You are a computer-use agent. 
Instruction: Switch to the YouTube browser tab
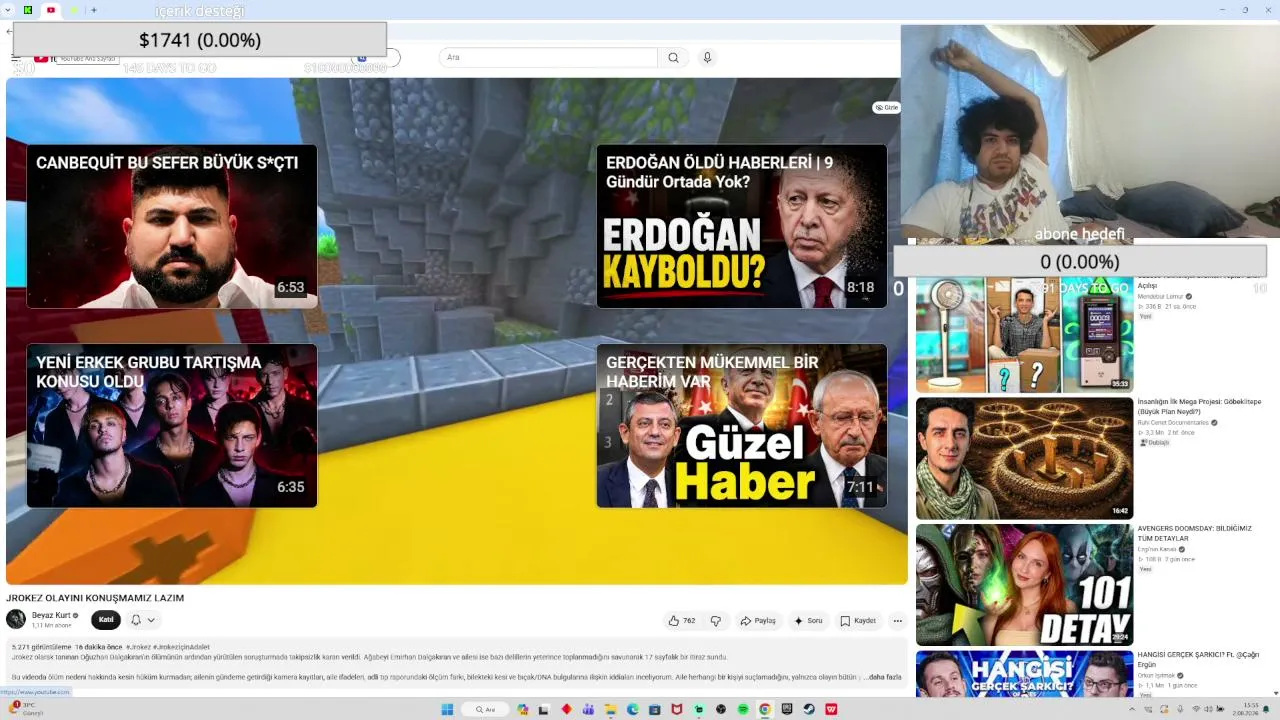50,10
